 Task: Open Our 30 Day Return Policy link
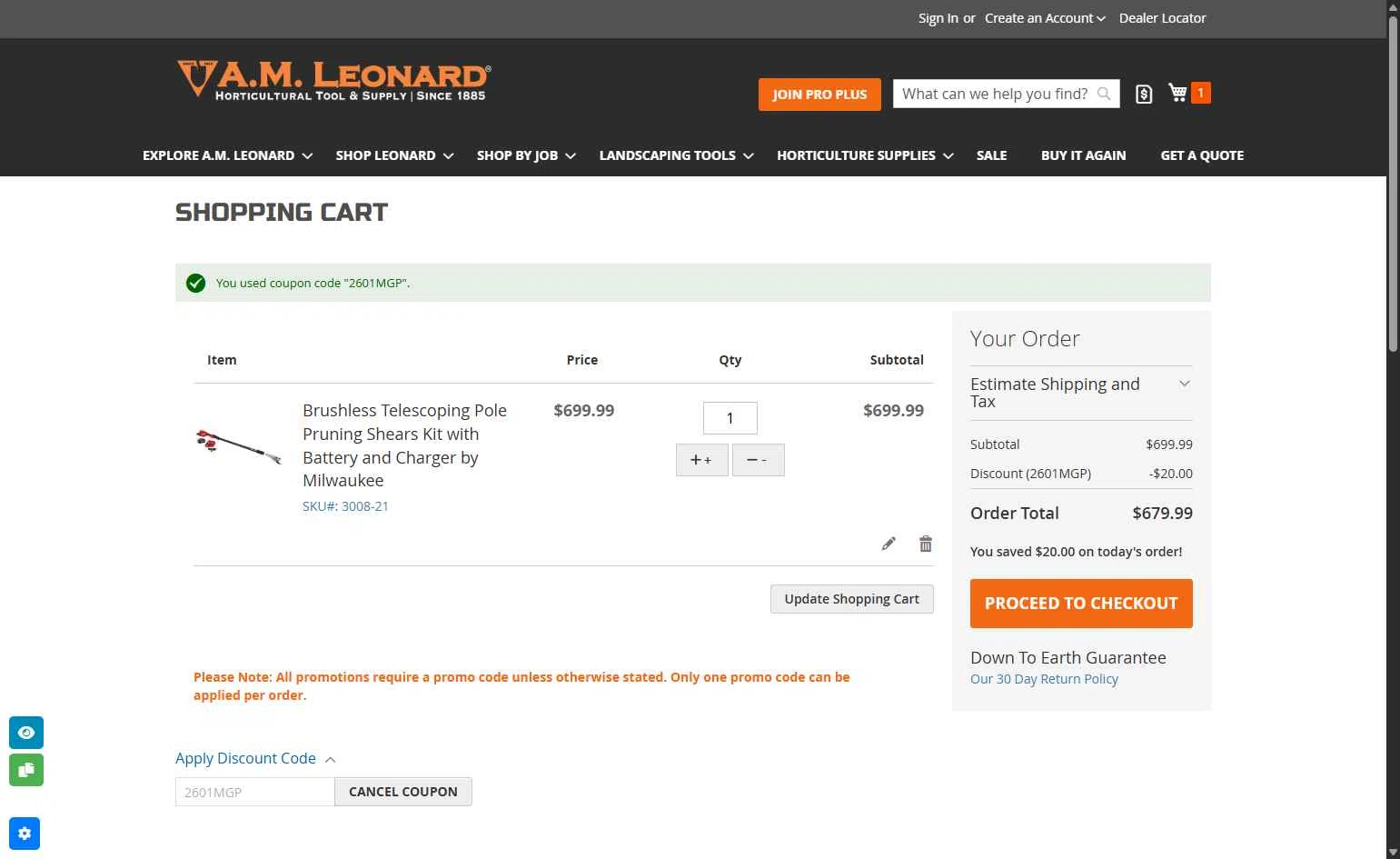coord(1044,679)
